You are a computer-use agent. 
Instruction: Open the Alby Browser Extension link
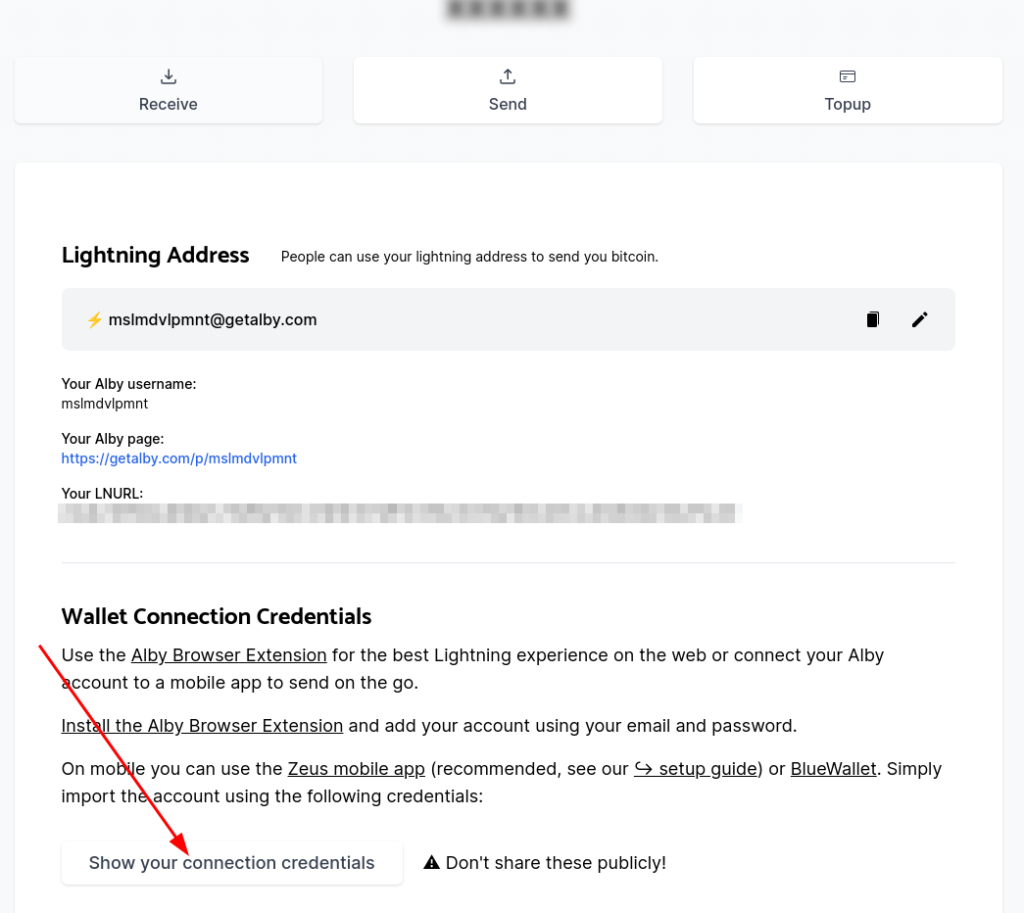click(229, 655)
